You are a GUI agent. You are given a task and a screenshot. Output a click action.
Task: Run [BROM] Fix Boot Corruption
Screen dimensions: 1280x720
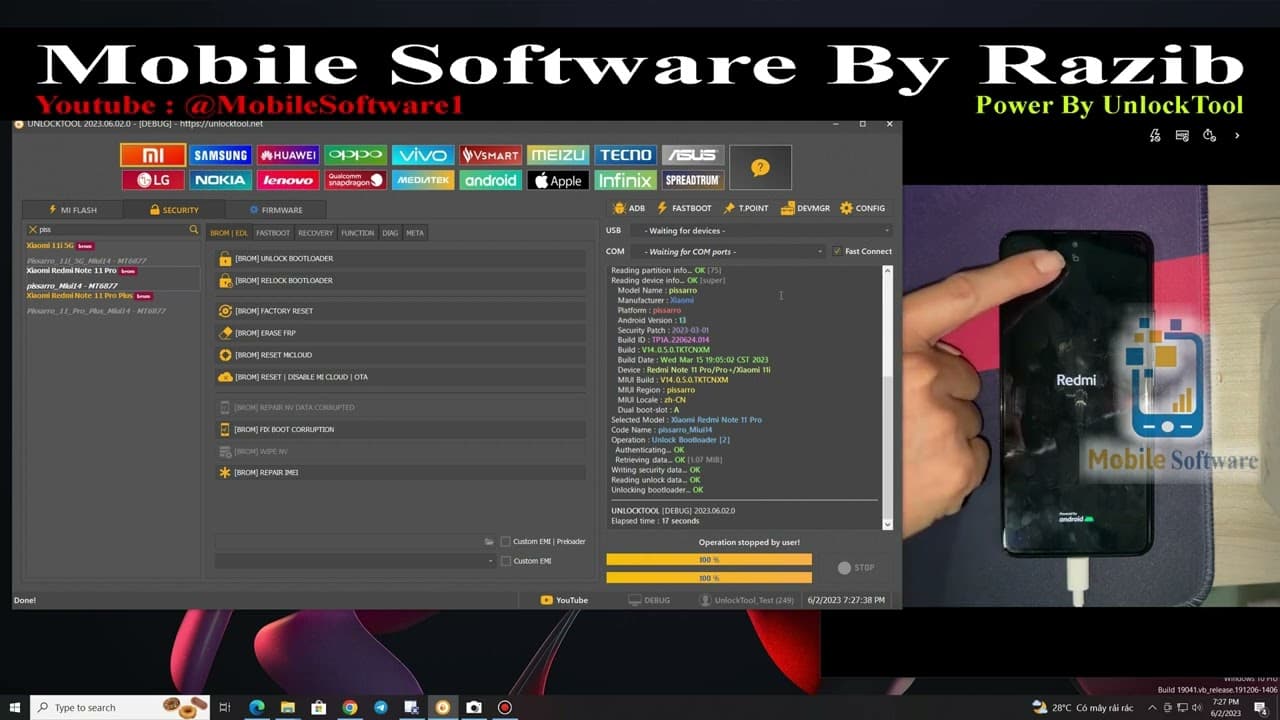pyautogui.click(x=400, y=429)
